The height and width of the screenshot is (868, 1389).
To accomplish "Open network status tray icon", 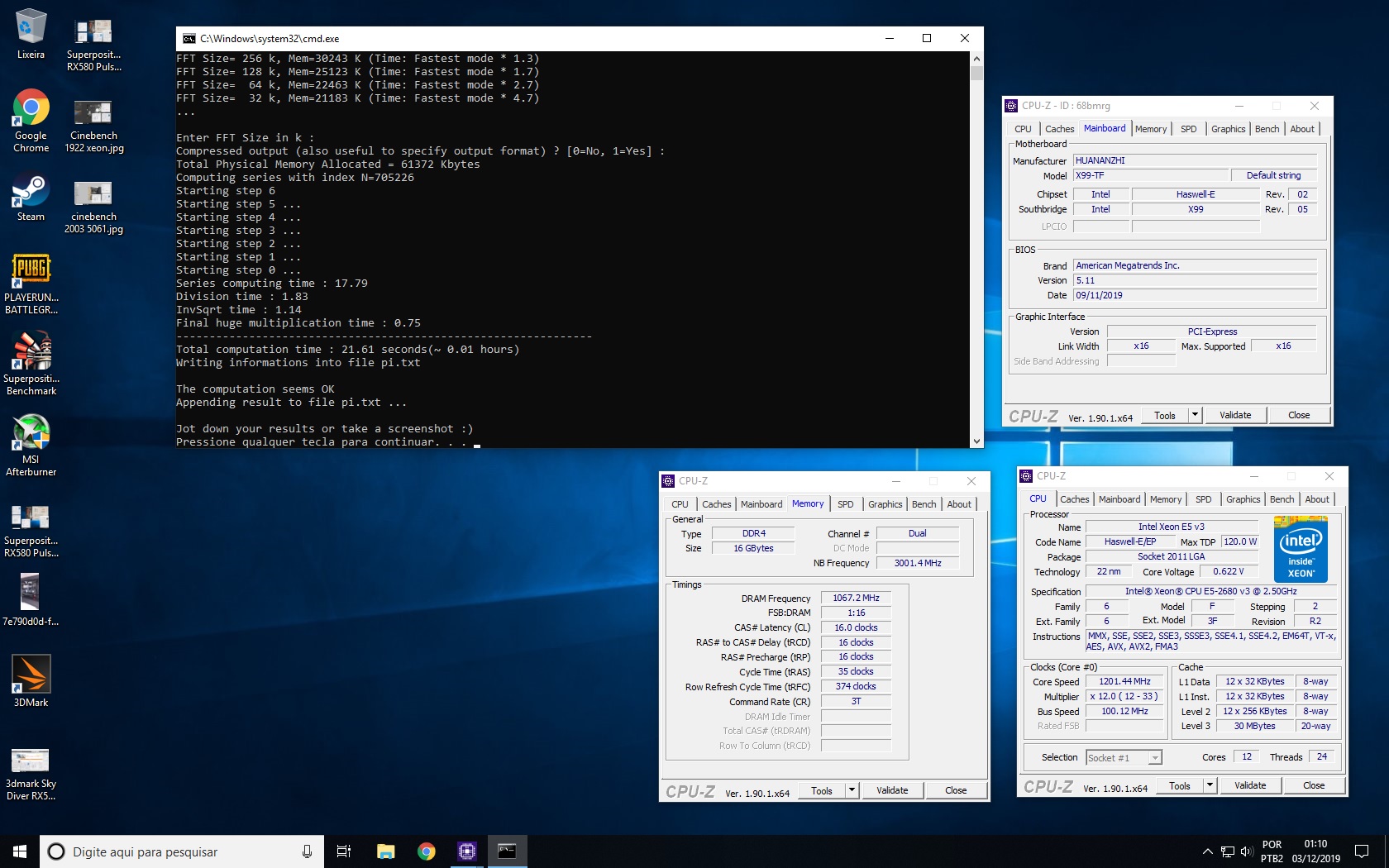I will click(1228, 851).
